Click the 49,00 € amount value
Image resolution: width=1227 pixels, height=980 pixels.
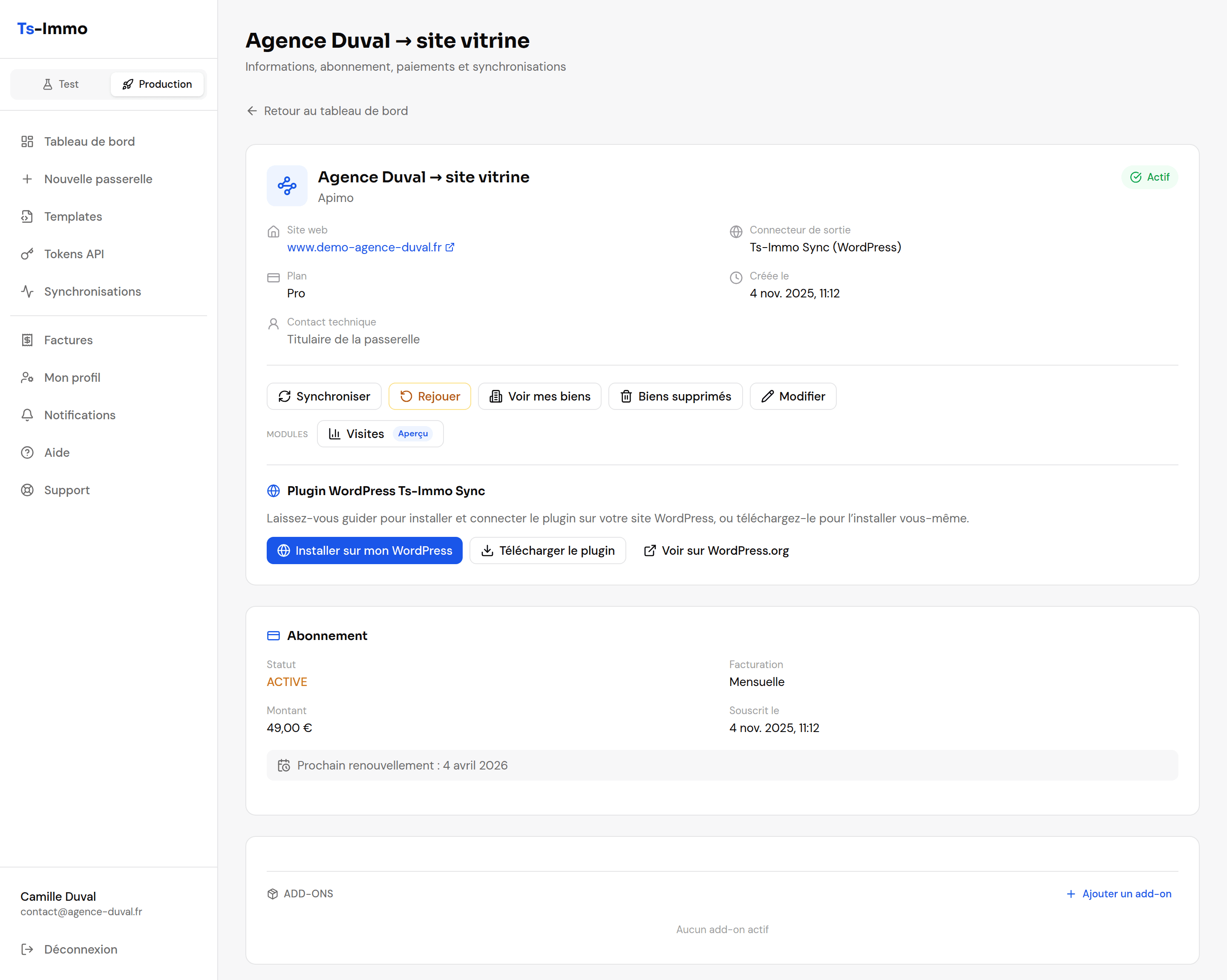289,728
